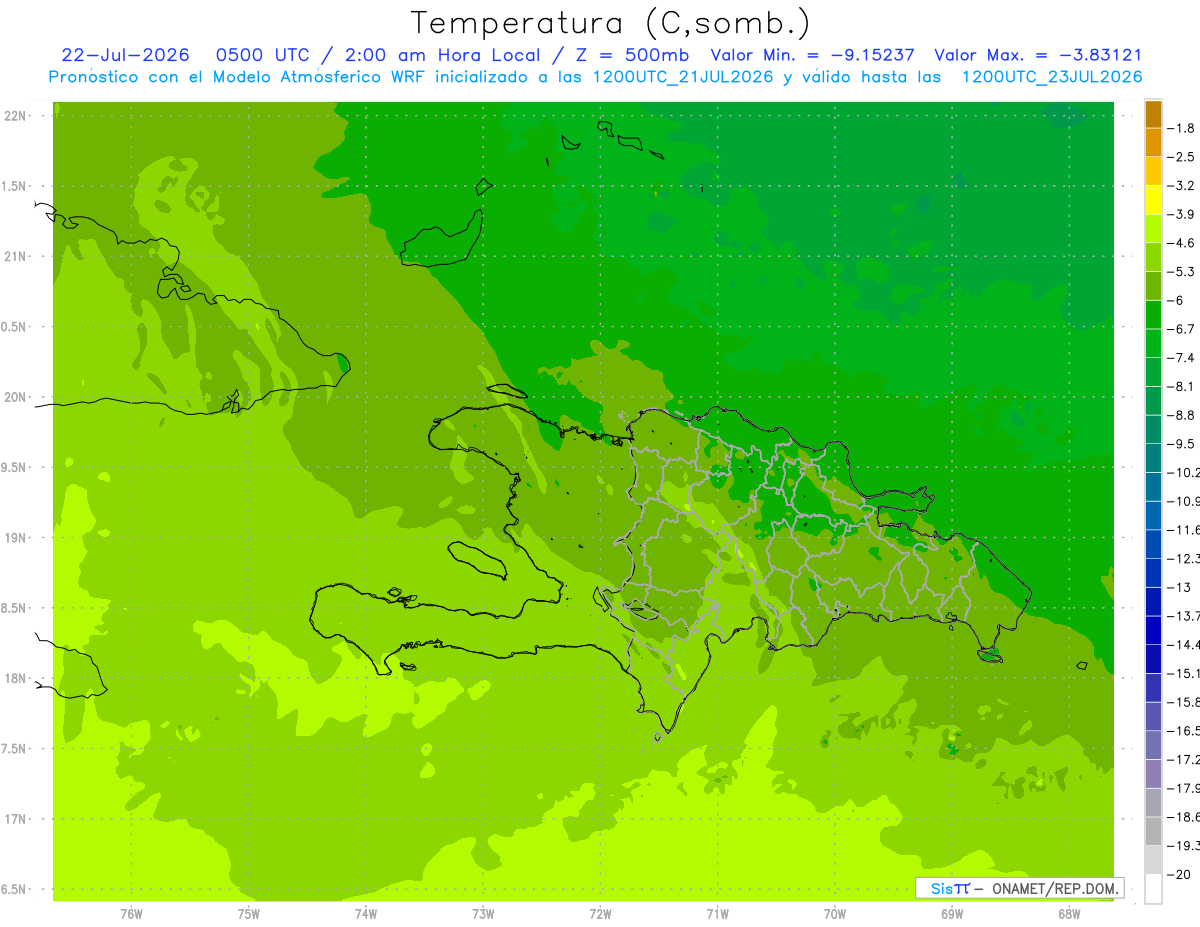The width and height of the screenshot is (1200, 927).
Task: Click the legend value "-4.6"
Action: coord(1181,243)
